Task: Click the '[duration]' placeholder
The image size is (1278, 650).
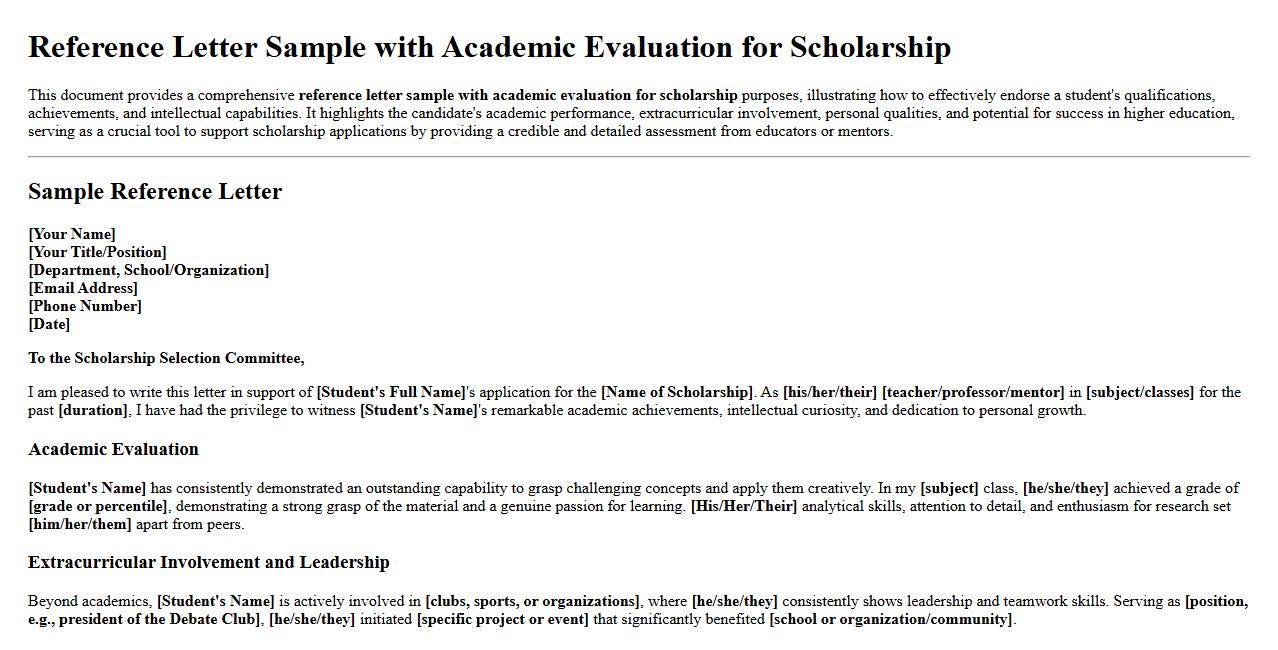Action: 93,410
